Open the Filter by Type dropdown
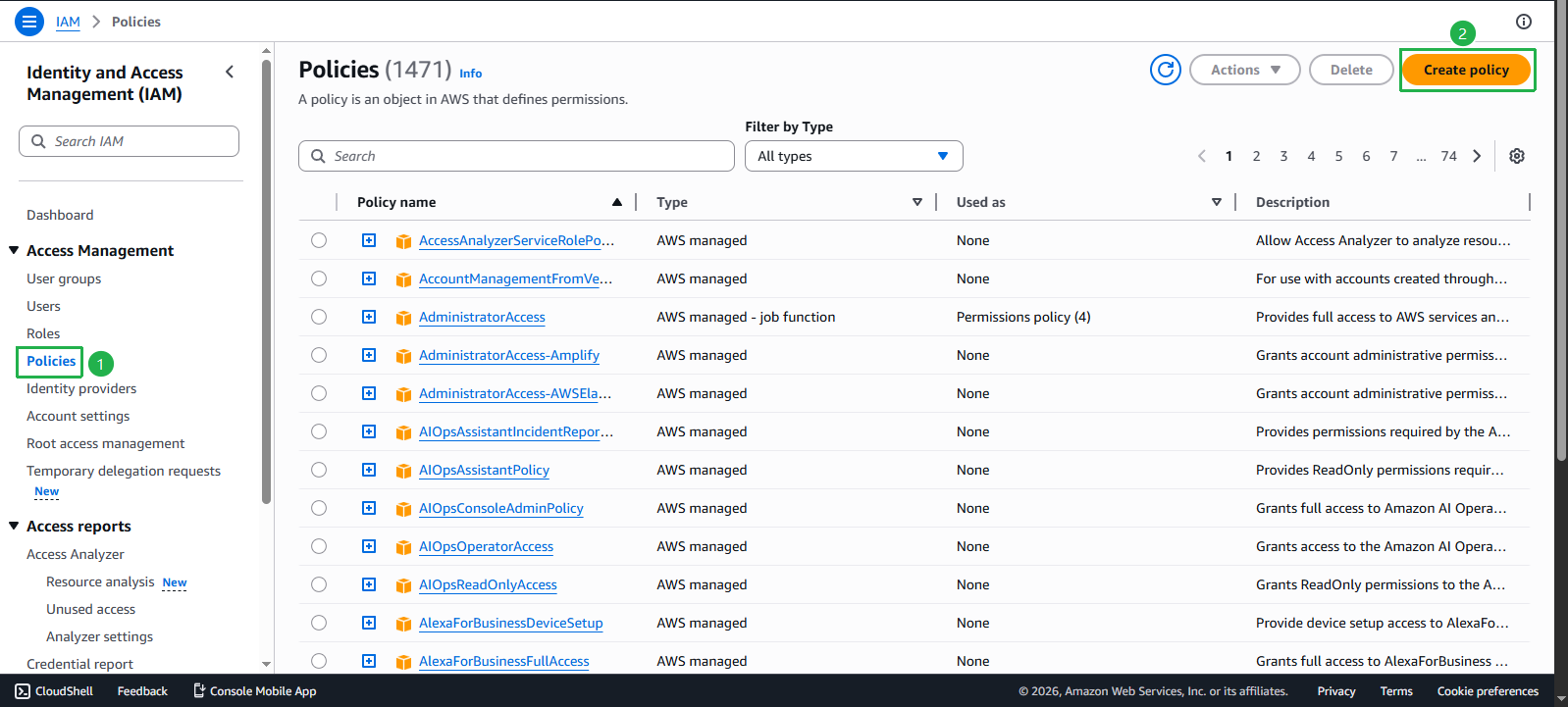 pos(854,156)
